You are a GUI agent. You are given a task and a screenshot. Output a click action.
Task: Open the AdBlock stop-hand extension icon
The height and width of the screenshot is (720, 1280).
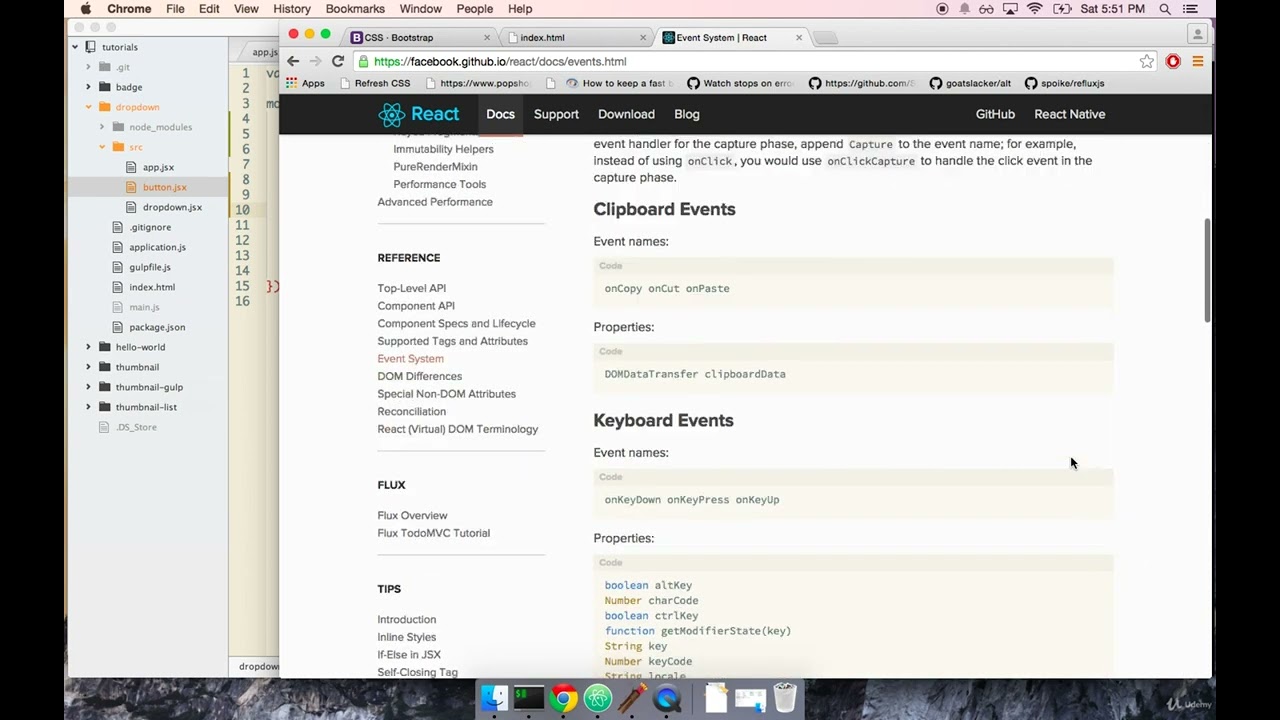[1173, 61]
